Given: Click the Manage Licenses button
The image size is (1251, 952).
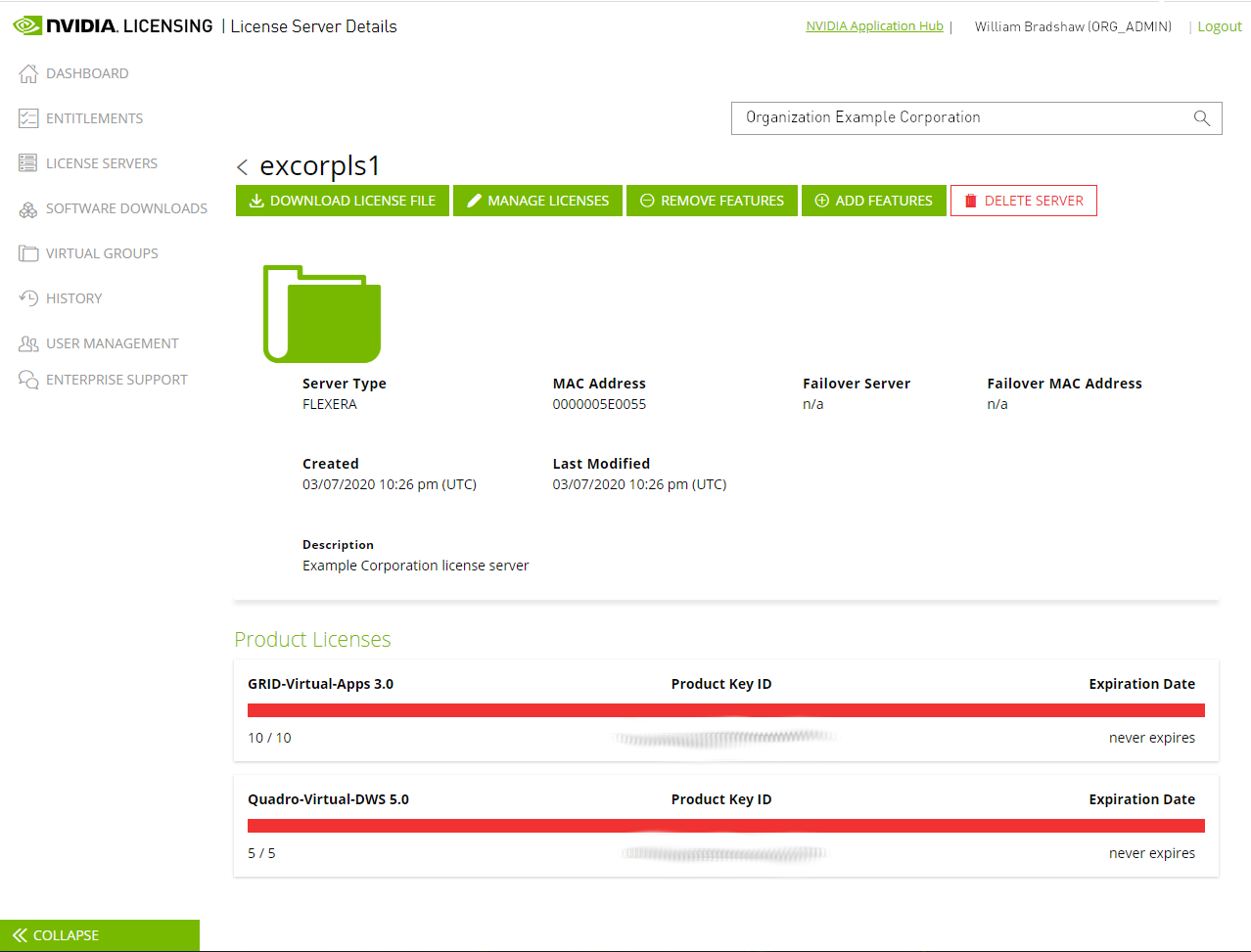Looking at the screenshot, I should (537, 201).
